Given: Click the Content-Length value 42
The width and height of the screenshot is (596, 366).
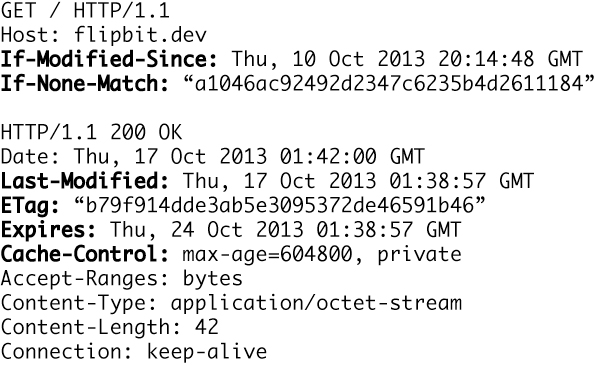Looking at the screenshot, I should [207, 327].
